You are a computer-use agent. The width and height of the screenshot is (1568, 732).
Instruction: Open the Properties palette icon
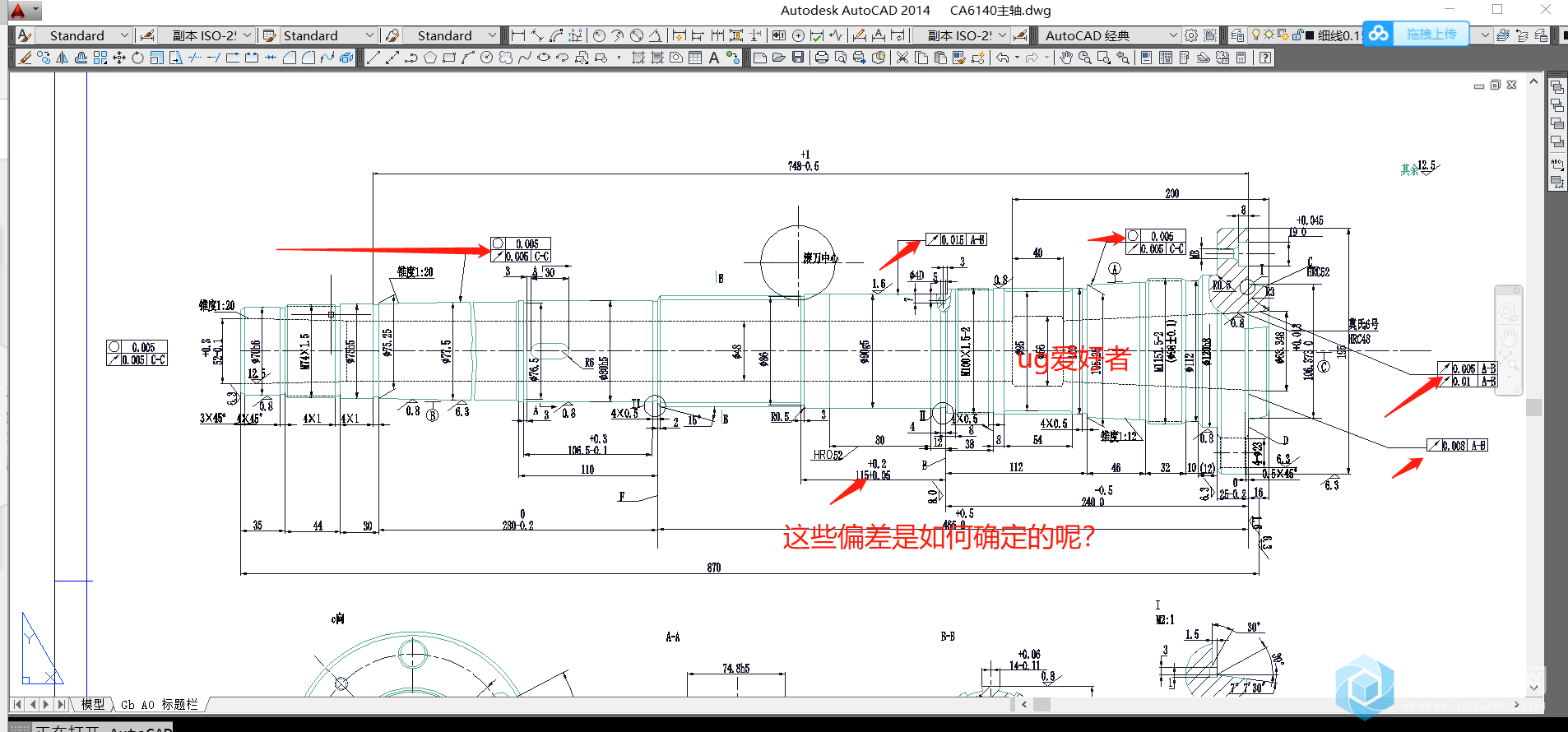click(x=1146, y=58)
